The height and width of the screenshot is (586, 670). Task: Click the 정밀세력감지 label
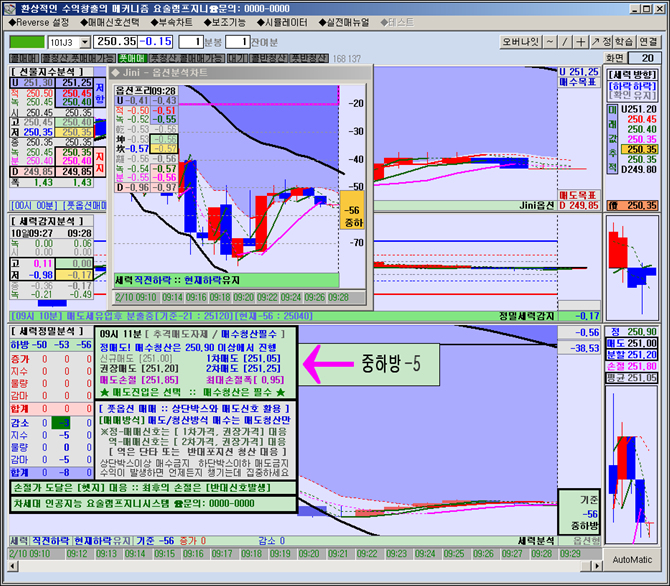tap(526, 316)
